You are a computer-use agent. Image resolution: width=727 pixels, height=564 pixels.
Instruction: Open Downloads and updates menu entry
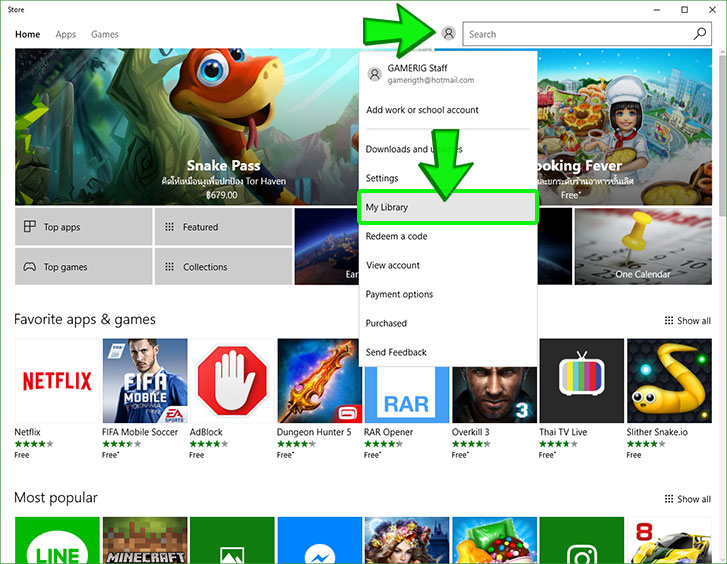pos(448,149)
